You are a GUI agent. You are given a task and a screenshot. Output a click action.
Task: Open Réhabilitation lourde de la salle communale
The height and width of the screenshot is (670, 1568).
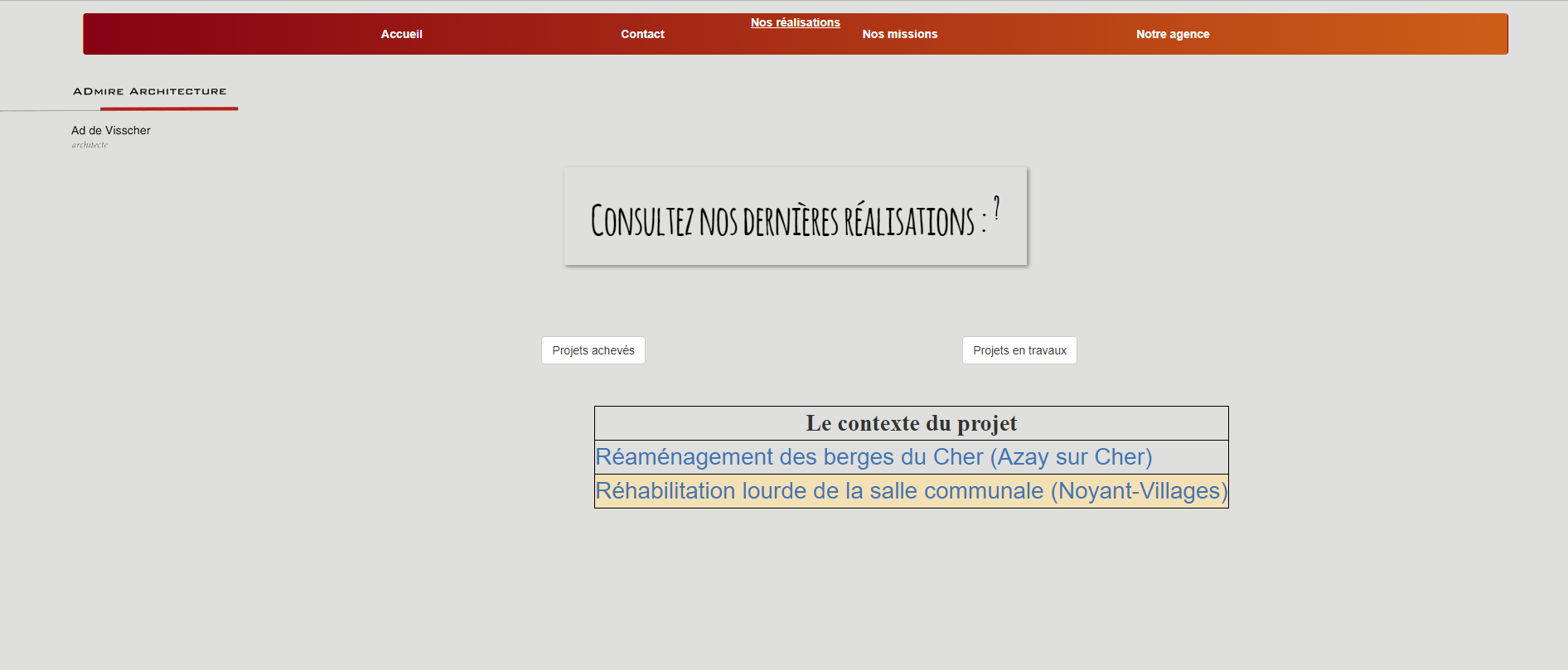(x=911, y=491)
